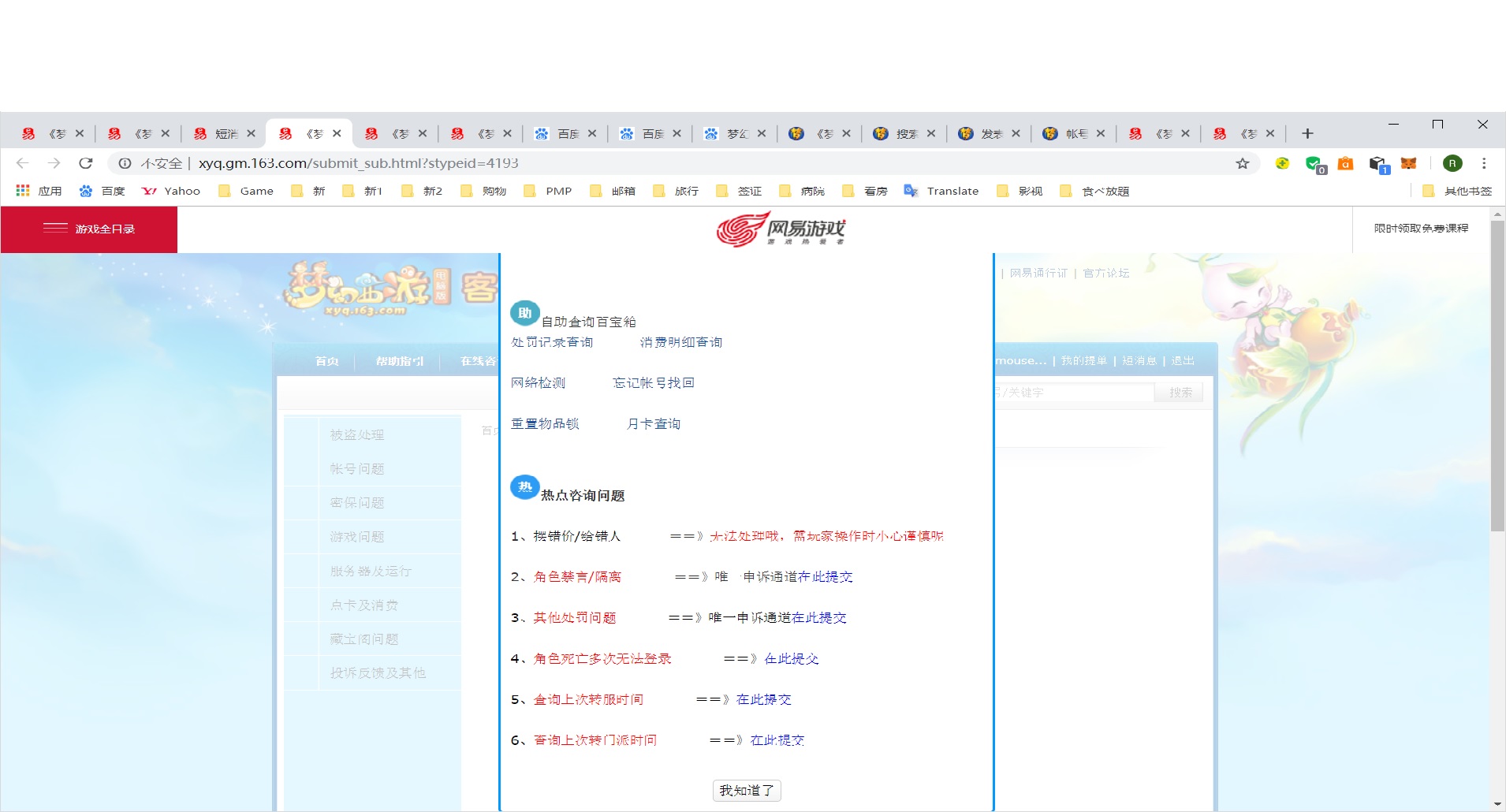Open the Baidu bookmark

tap(102, 191)
